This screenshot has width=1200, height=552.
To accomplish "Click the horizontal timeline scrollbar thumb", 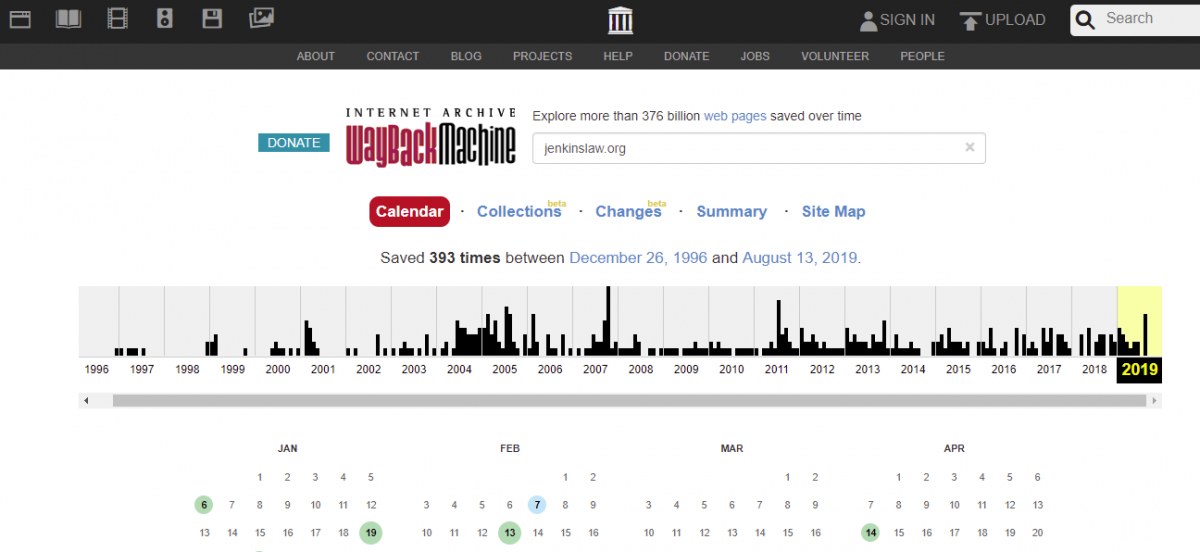I will point(629,401).
